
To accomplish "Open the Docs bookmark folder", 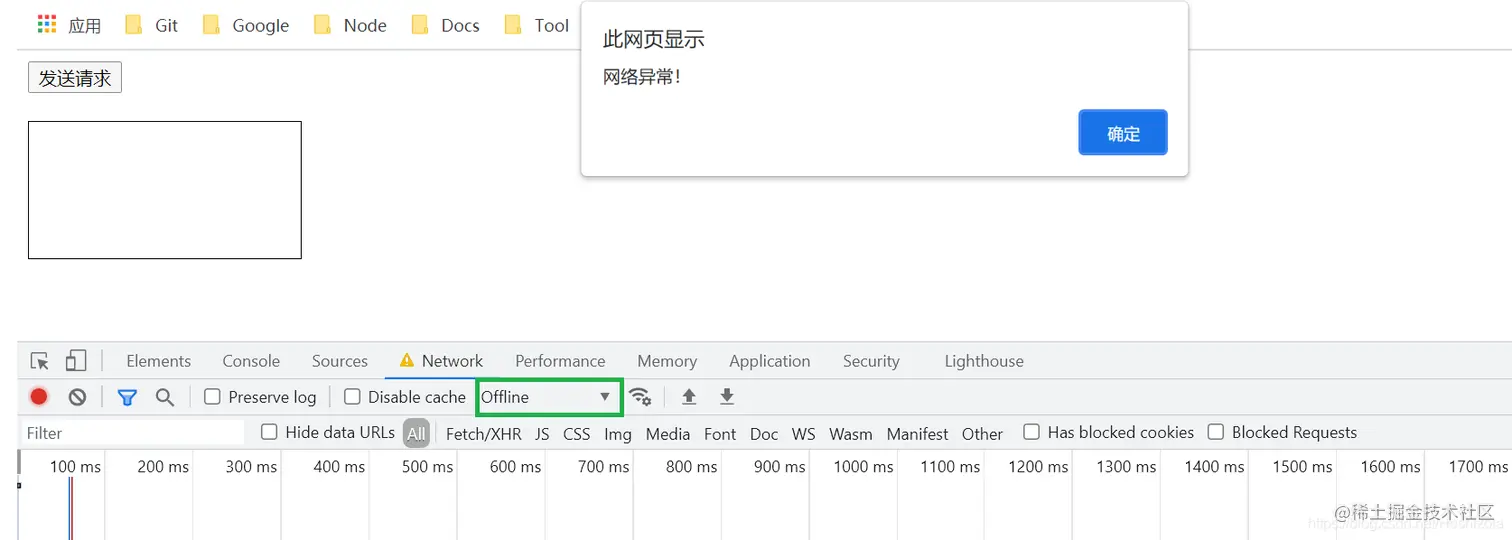I will (445, 25).
